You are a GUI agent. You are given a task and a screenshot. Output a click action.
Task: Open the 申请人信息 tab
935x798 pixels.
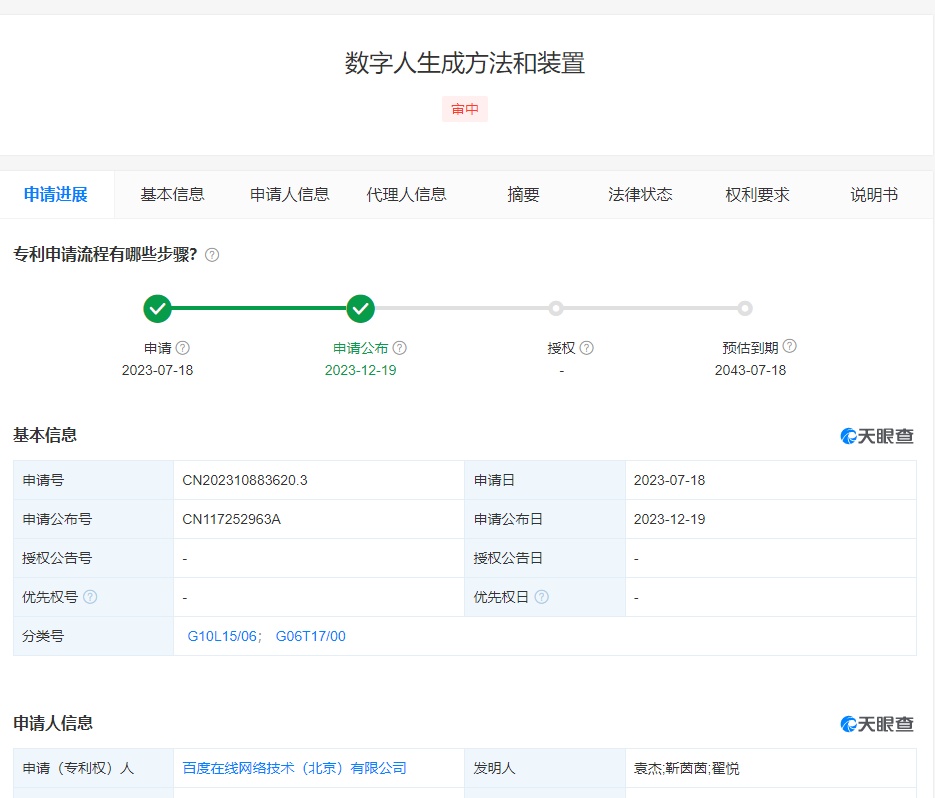(x=290, y=195)
